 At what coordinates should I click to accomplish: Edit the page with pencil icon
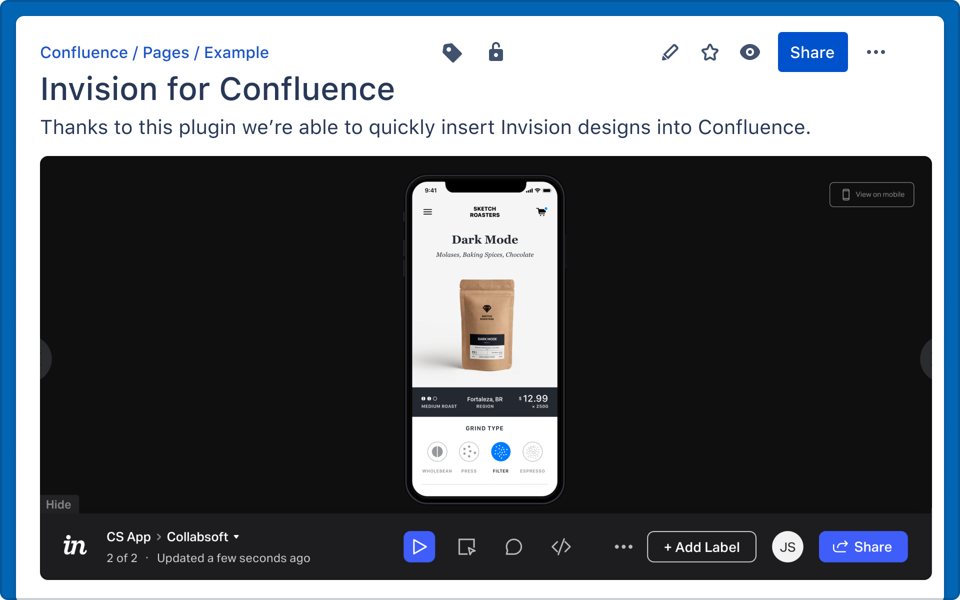pyautogui.click(x=670, y=53)
